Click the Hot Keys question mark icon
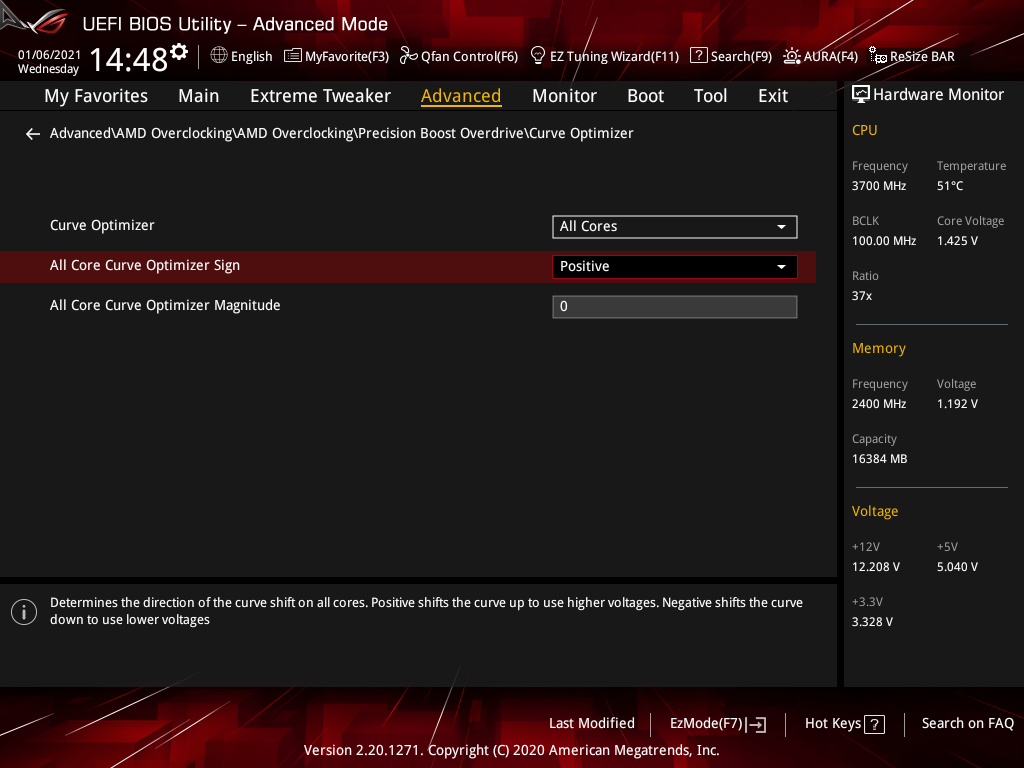Screen dimensions: 1024x768 click(874, 724)
